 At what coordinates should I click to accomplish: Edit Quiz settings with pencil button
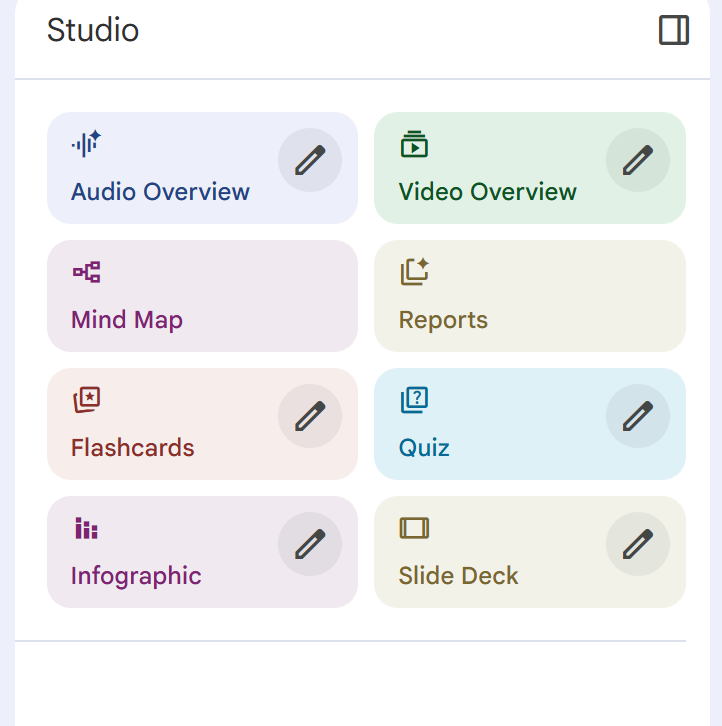638,416
